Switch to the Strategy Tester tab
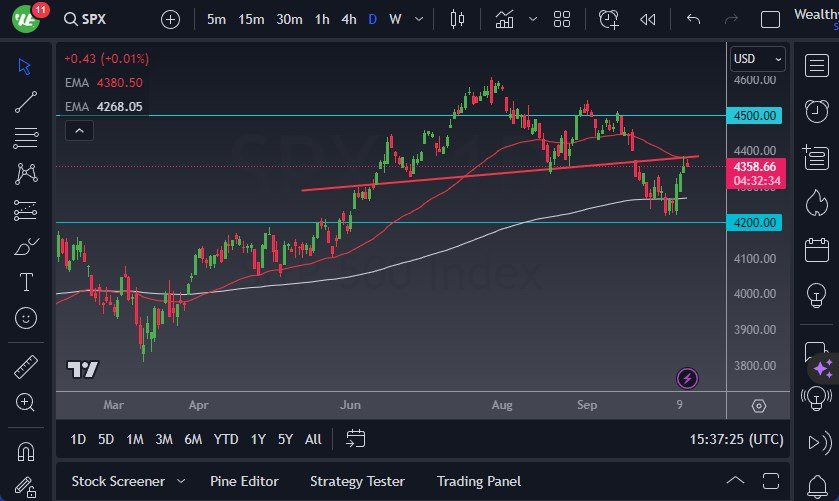This screenshot has height=501, width=839. pyautogui.click(x=357, y=481)
